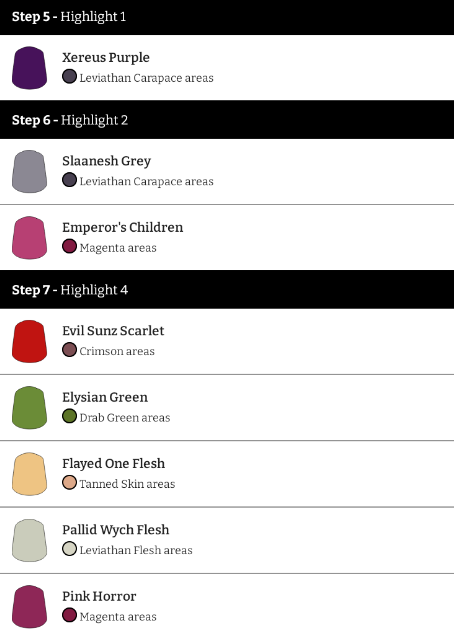454x637 pixels.
Task: Click the Pallid Wych Flesh title text
Action: click(x=116, y=530)
